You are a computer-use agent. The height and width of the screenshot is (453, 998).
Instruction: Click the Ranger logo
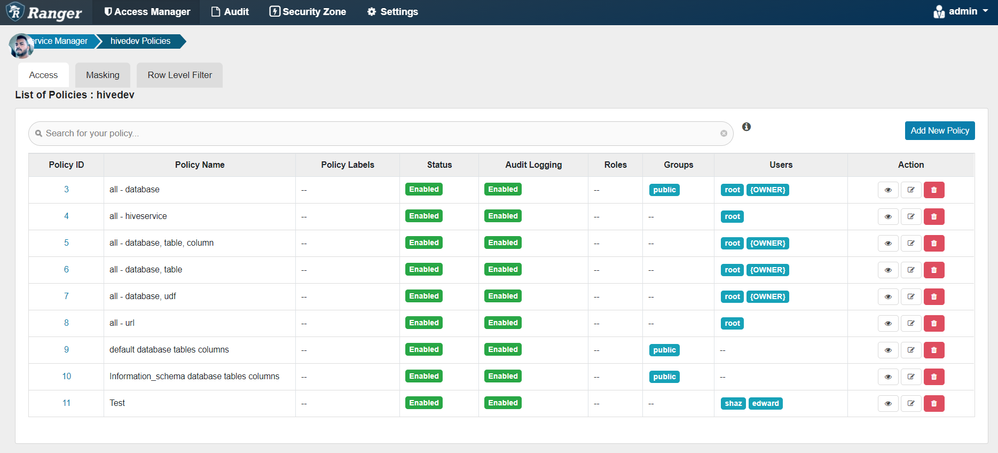(x=44, y=12)
